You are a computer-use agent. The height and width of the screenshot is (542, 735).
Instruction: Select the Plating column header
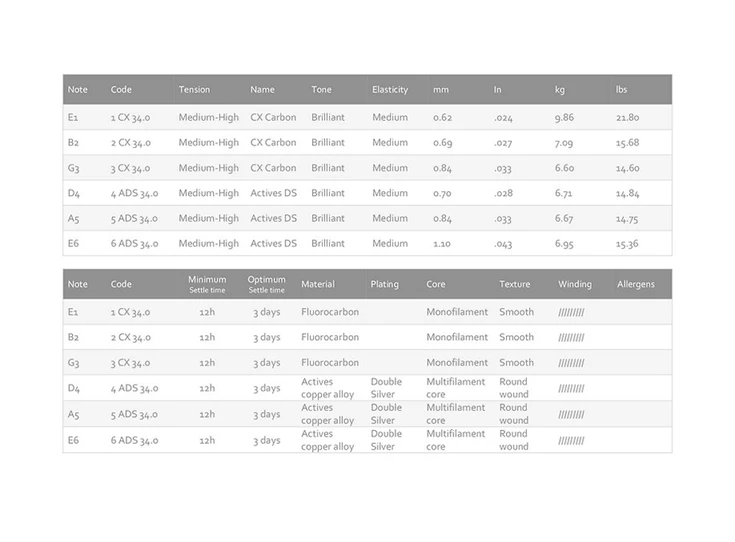[384, 284]
